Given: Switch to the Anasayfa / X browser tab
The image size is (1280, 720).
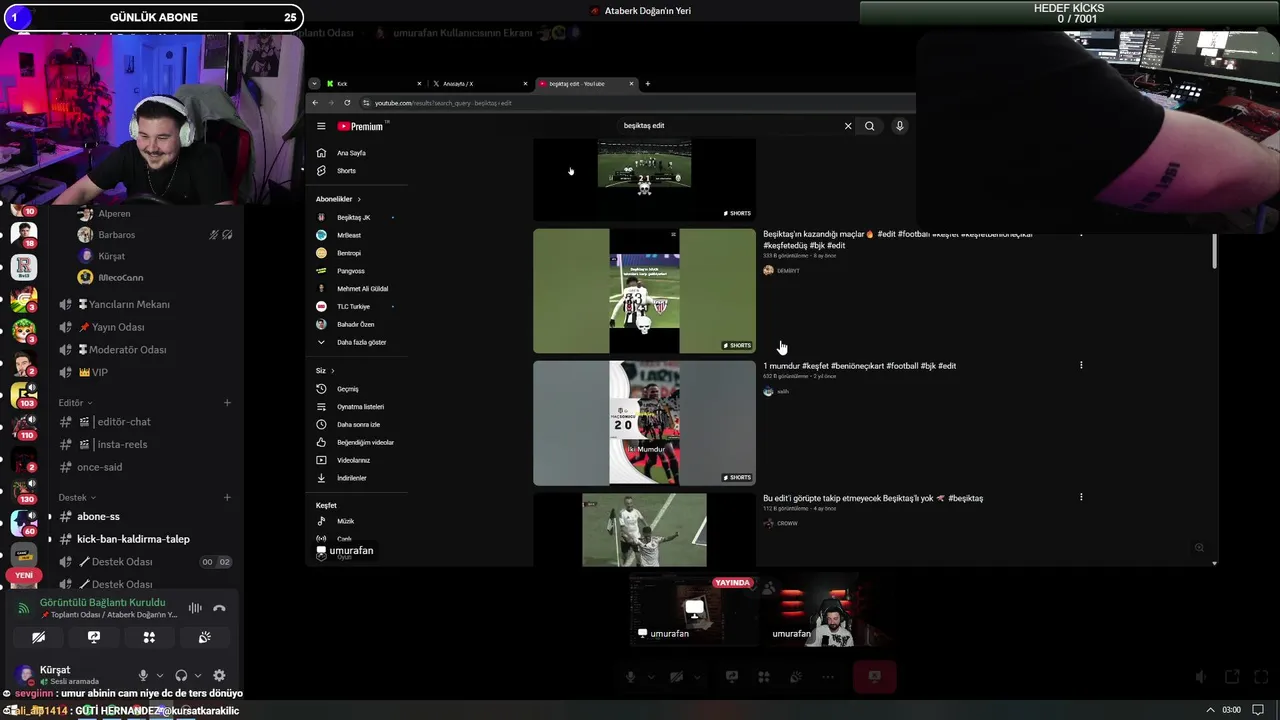Looking at the screenshot, I should (480, 84).
